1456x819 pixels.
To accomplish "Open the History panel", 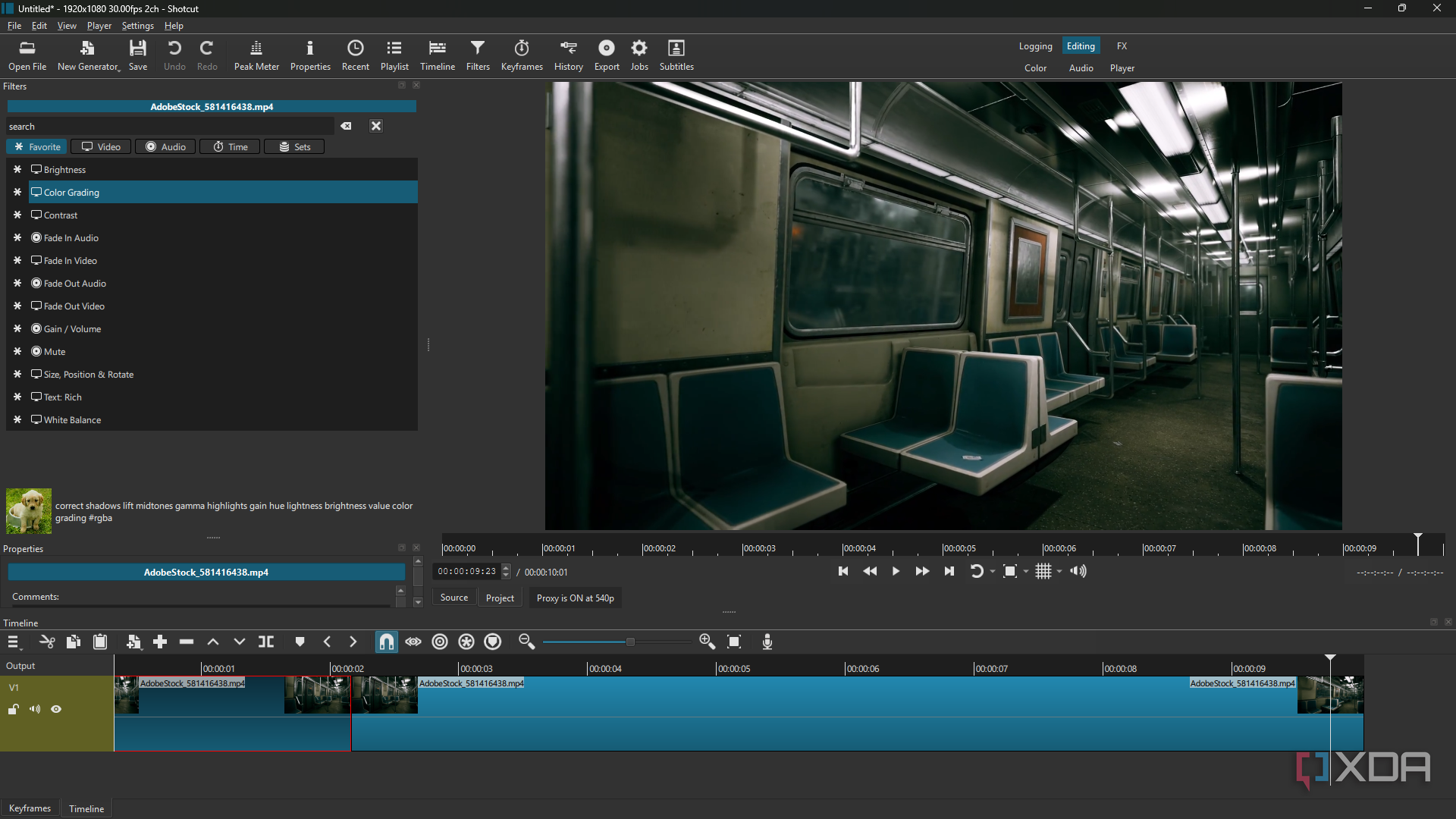I will pyautogui.click(x=568, y=55).
